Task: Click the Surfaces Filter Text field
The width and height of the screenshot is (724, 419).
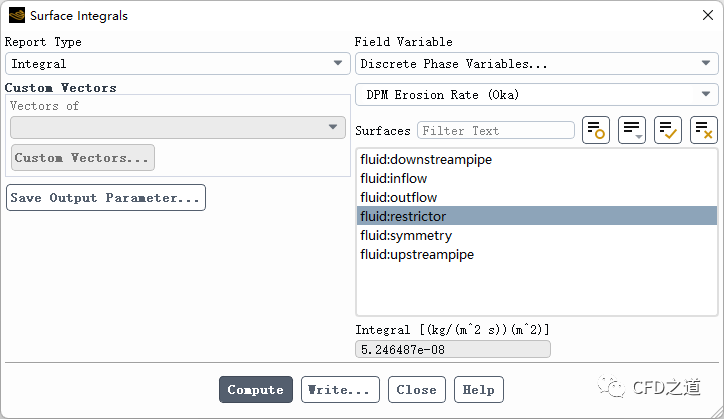Action: pos(495,131)
